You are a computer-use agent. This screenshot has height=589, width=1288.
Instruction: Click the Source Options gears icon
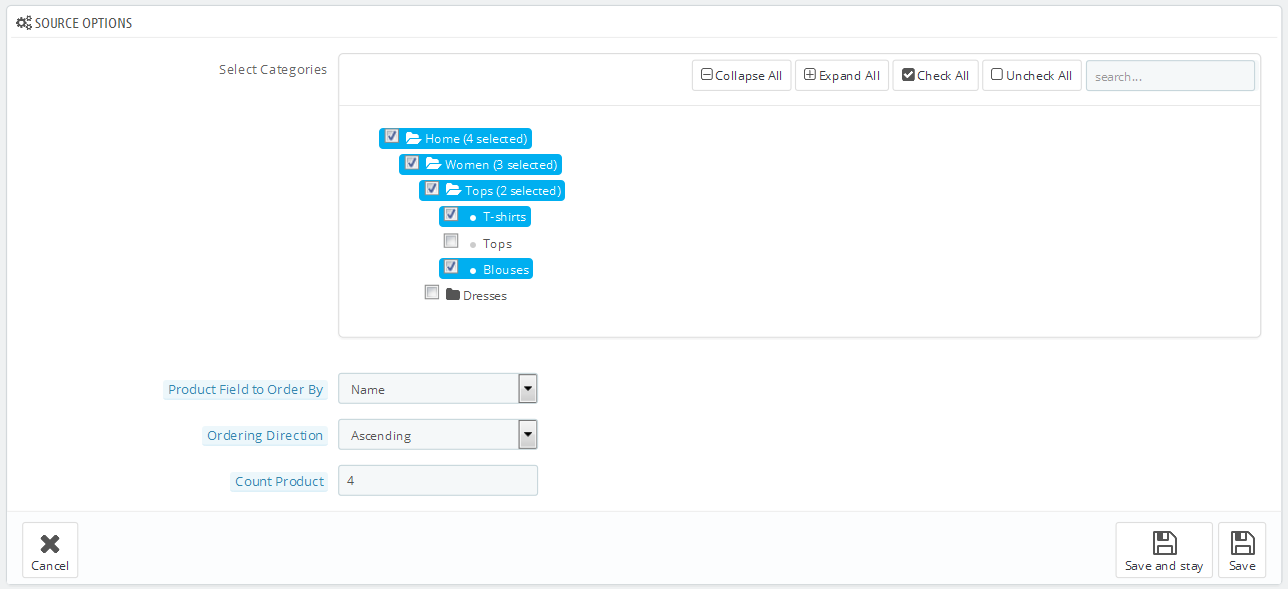tap(23, 22)
